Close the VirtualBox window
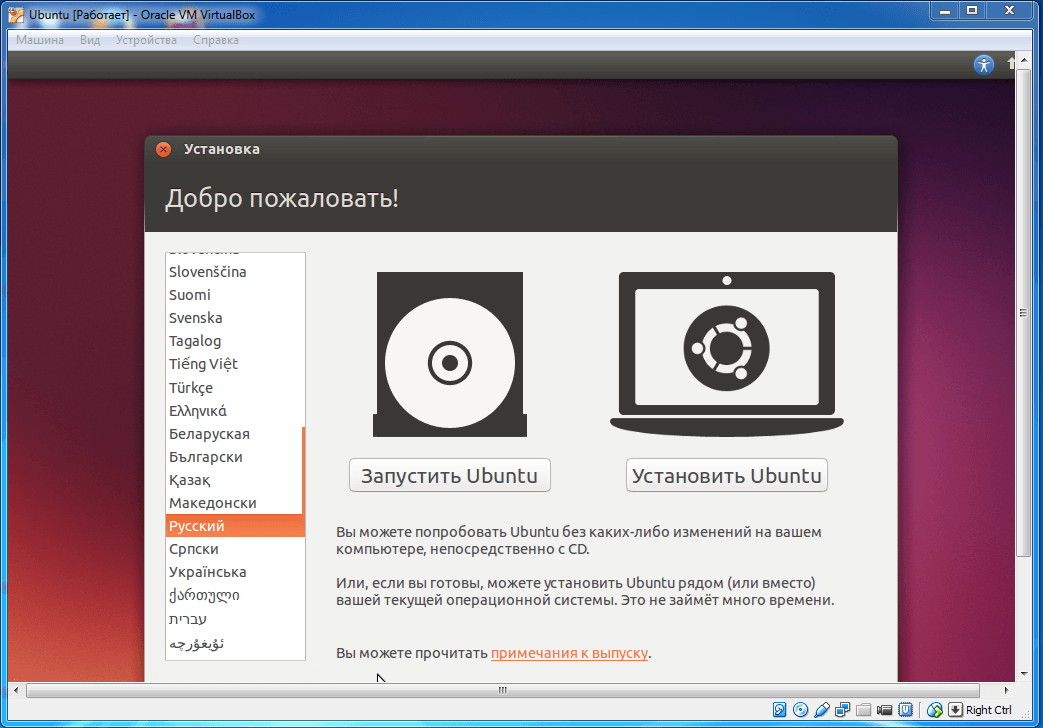 coord(1010,10)
